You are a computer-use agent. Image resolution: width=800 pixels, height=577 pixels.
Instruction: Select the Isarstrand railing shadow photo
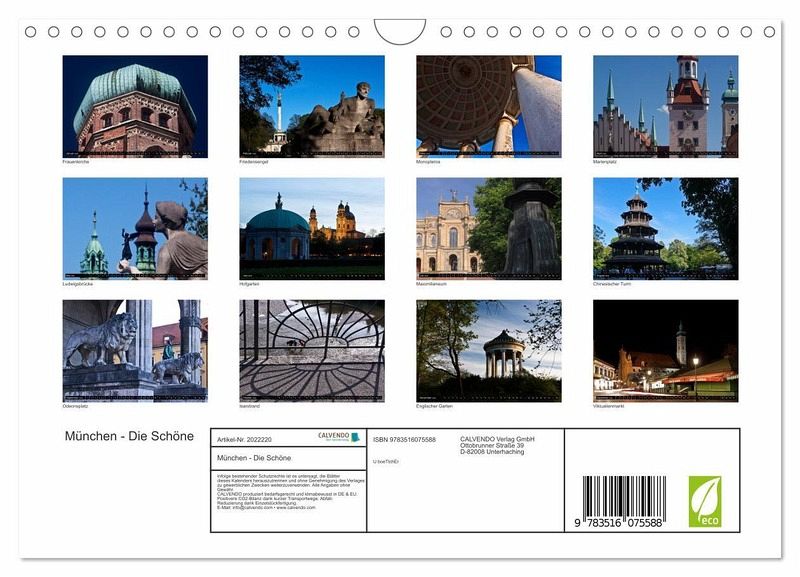pos(311,350)
